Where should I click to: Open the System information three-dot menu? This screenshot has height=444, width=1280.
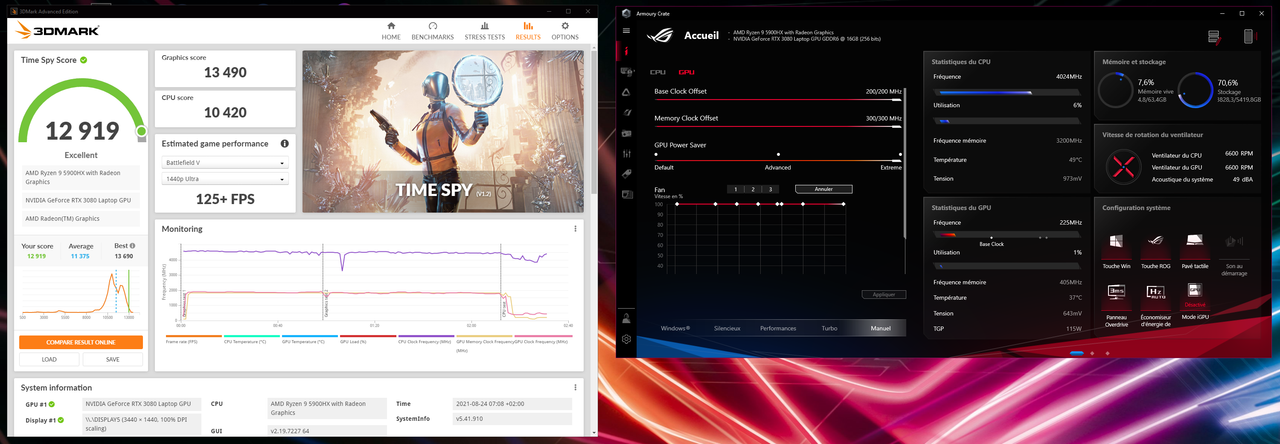575,388
